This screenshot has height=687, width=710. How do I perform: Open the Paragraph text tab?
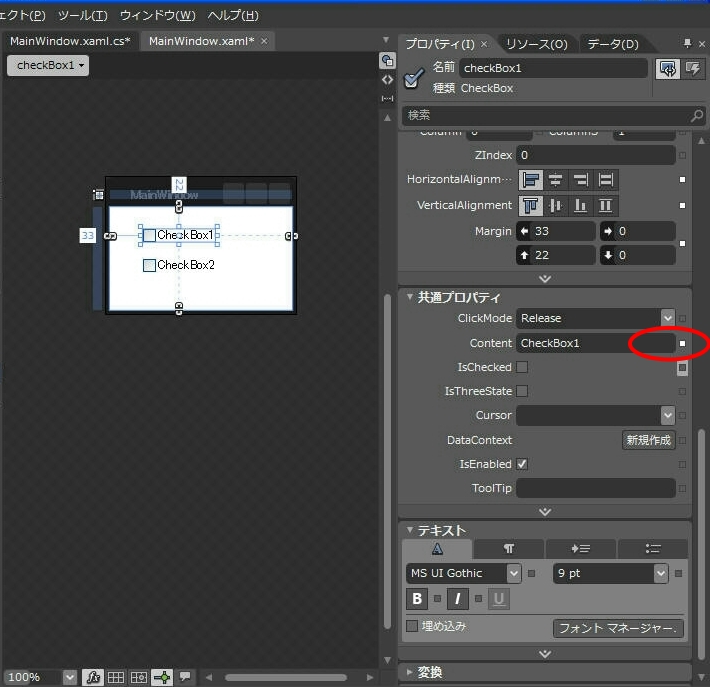(509, 549)
